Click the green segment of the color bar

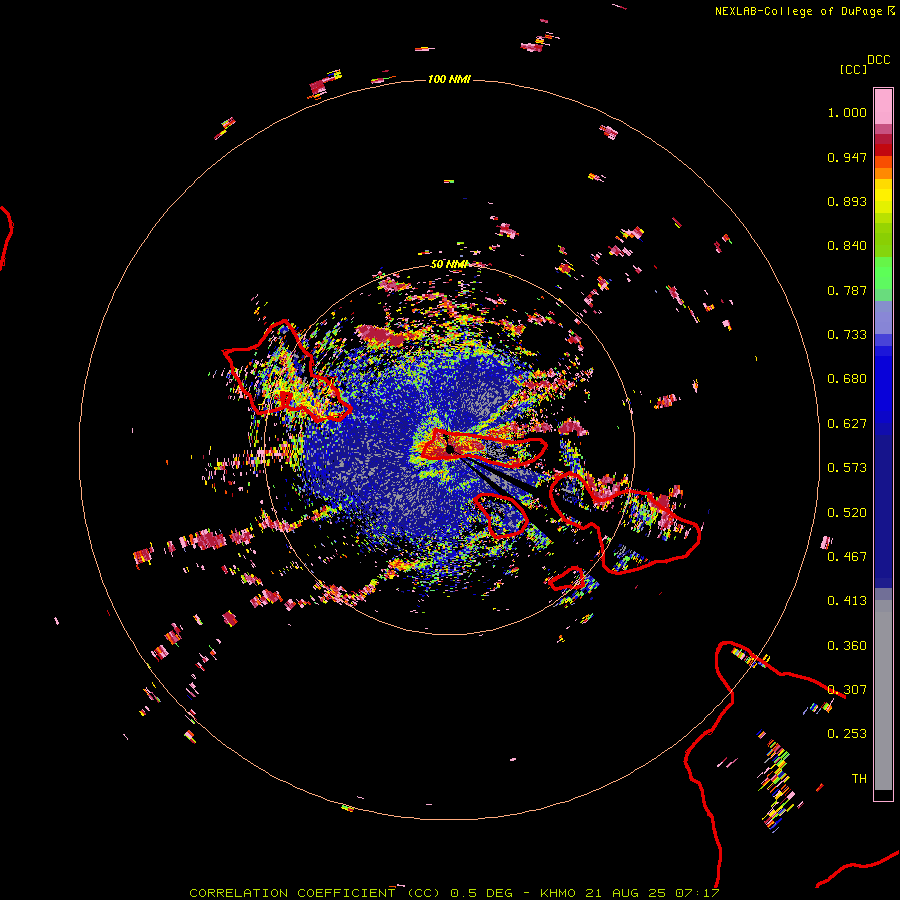(883, 273)
